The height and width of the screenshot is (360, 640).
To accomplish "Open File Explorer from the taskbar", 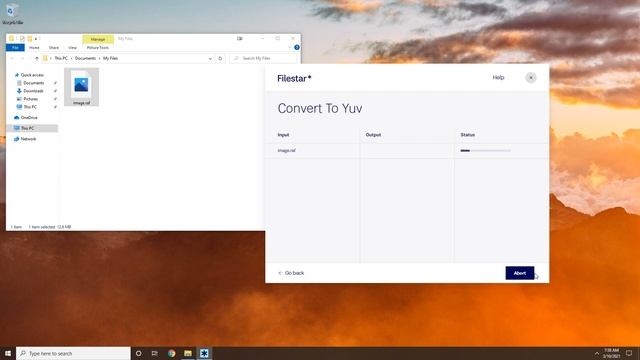I will (x=188, y=353).
